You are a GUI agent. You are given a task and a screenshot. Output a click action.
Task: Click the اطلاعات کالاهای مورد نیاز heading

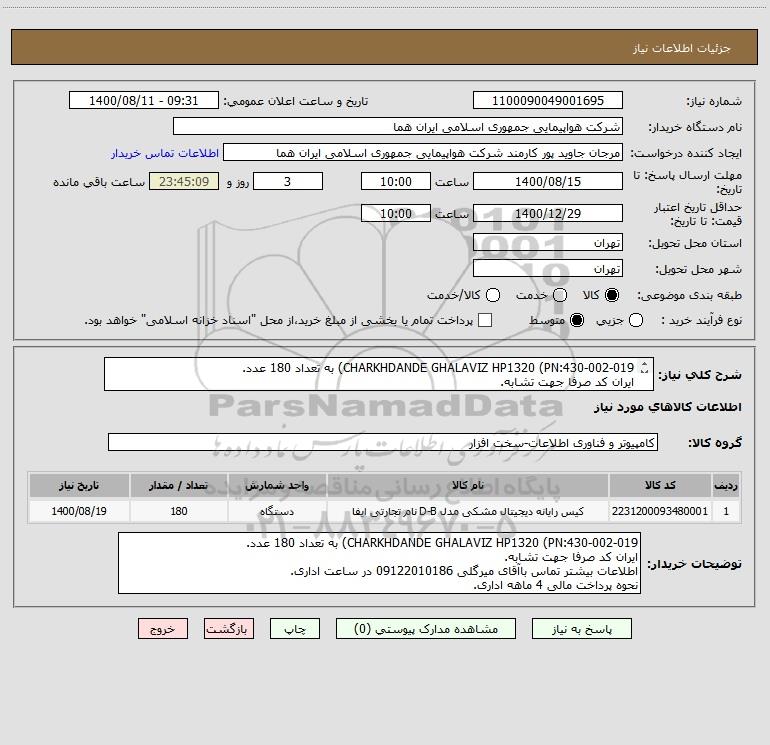click(x=667, y=407)
